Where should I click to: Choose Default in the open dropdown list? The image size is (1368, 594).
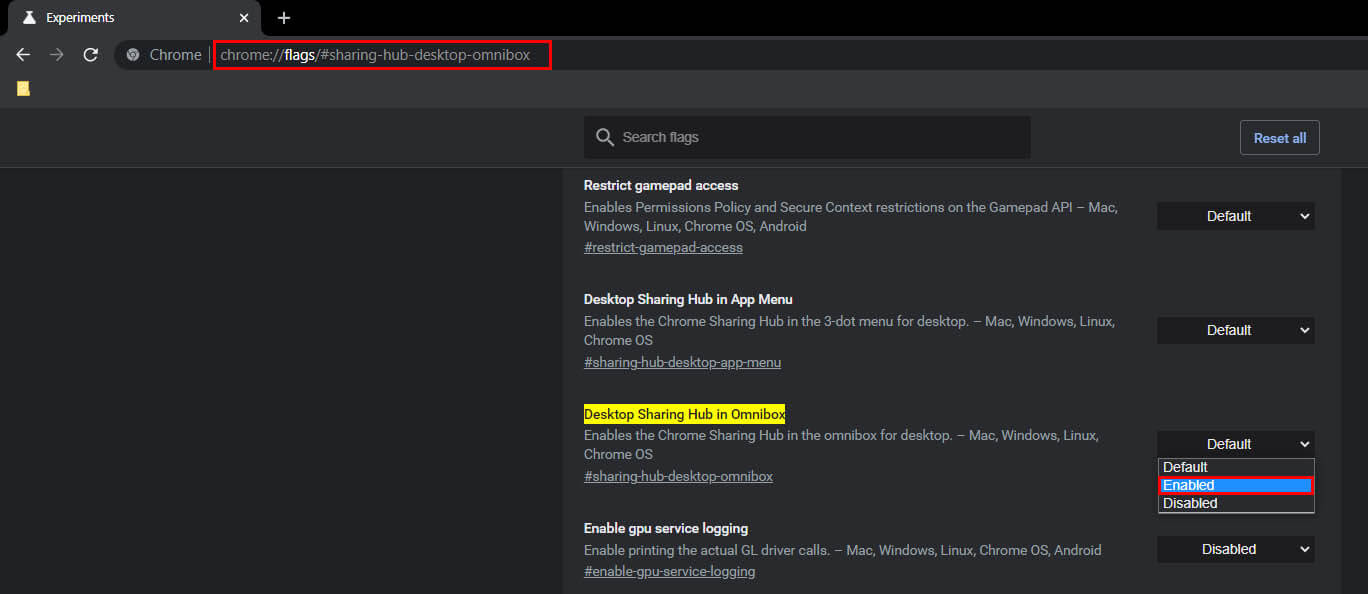pos(1236,467)
